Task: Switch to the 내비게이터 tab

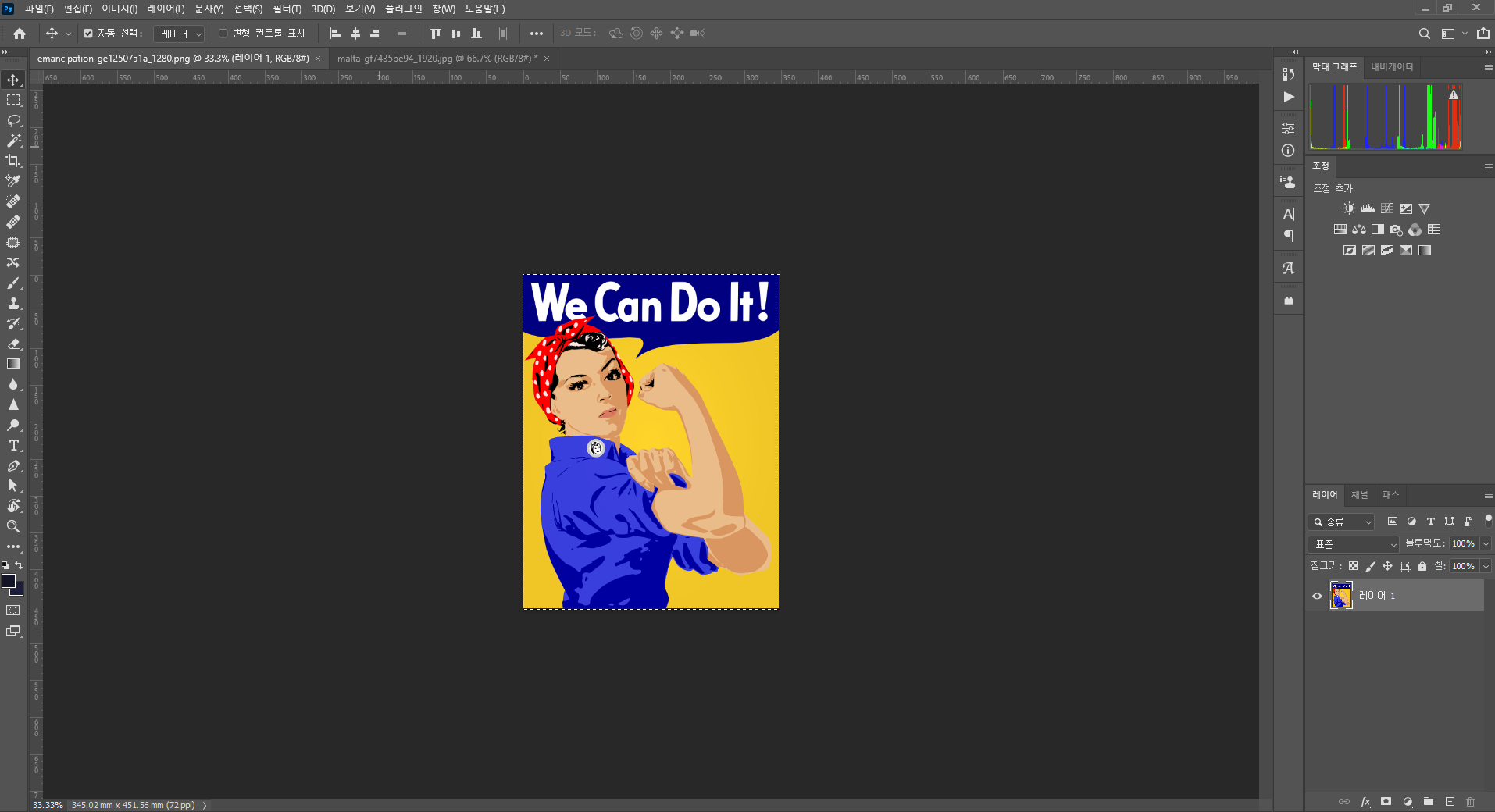Action: [x=1392, y=67]
